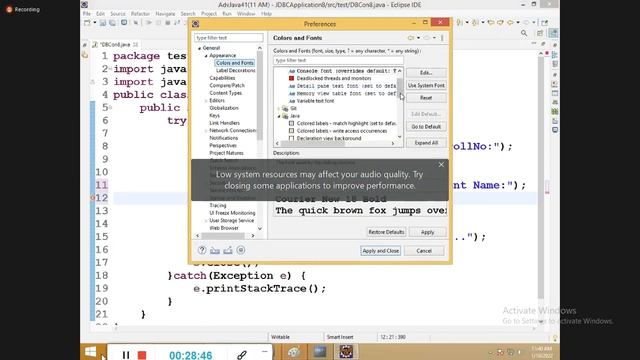Click the Expand All button
This screenshot has height=360, width=640.
(426, 143)
